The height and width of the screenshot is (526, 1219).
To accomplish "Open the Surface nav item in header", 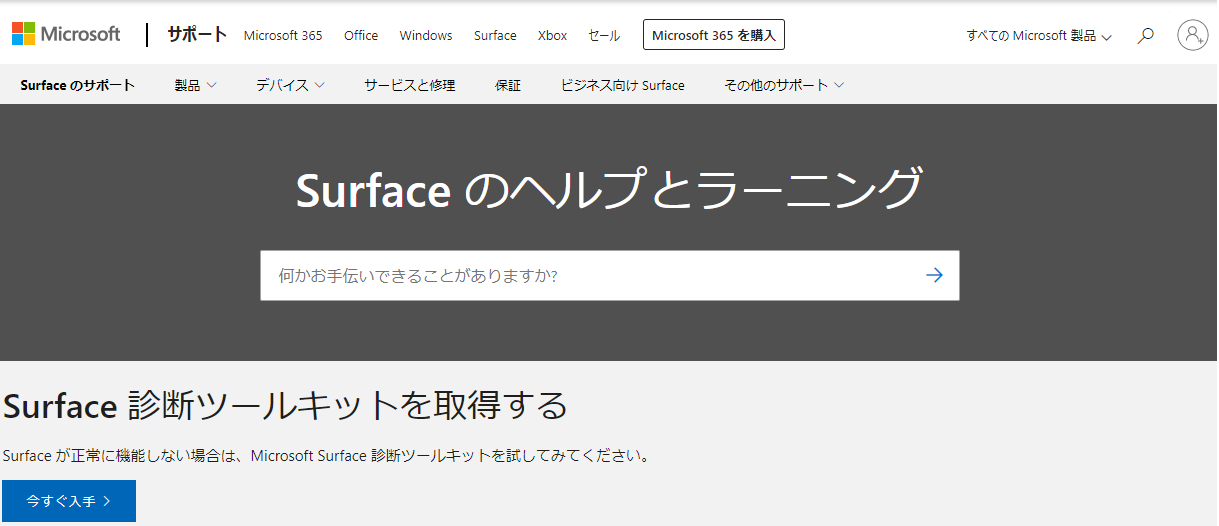I will [x=495, y=35].
